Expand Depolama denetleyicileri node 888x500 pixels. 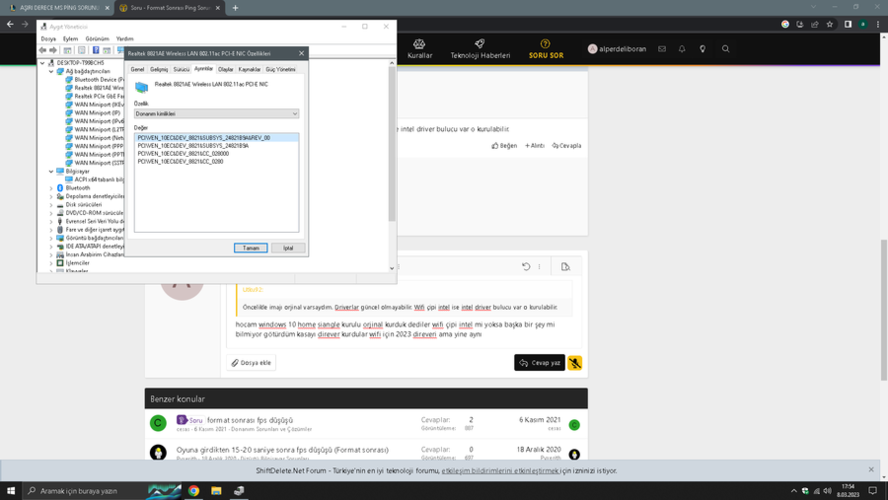51,196
